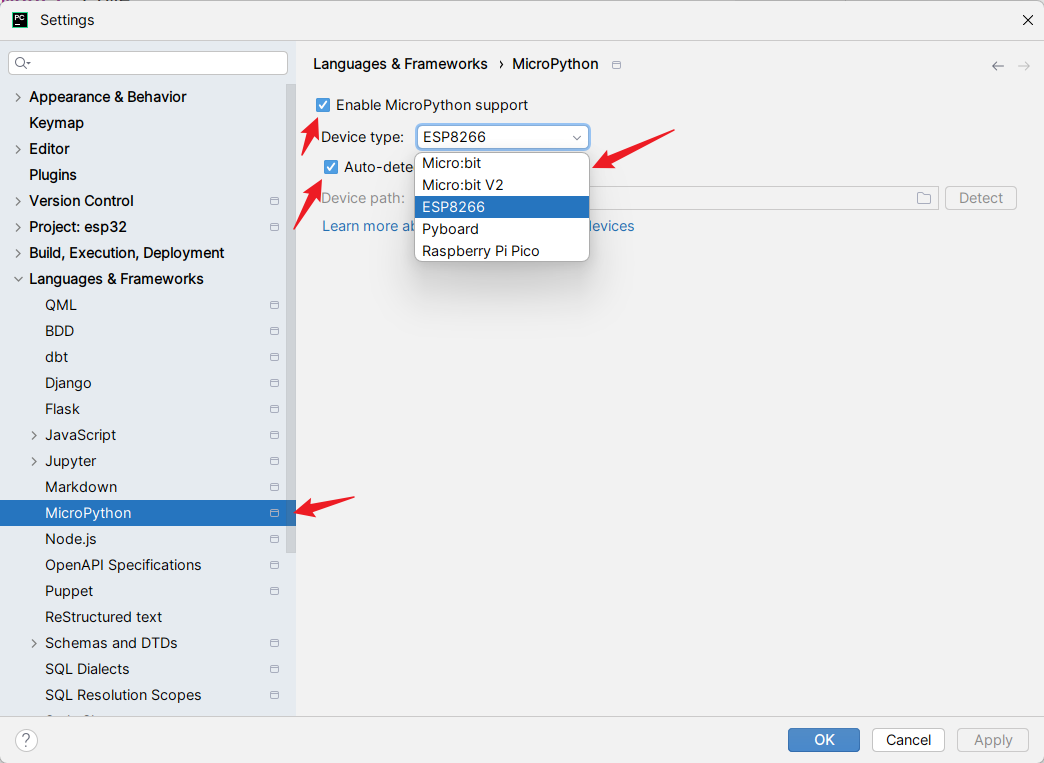
Task: Click Languages & Frameworks in the breadcrumb
Action: [x=400, y=64]
